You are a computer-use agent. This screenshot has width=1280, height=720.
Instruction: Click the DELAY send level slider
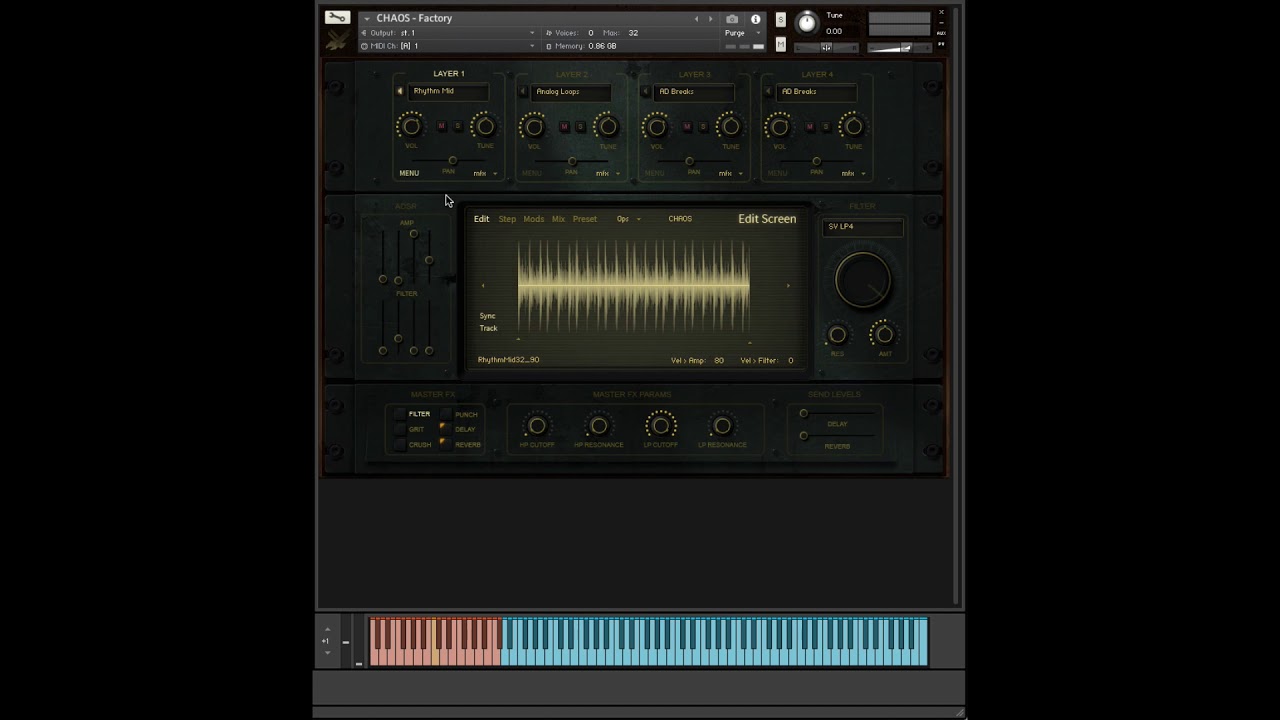coord(837,413)
